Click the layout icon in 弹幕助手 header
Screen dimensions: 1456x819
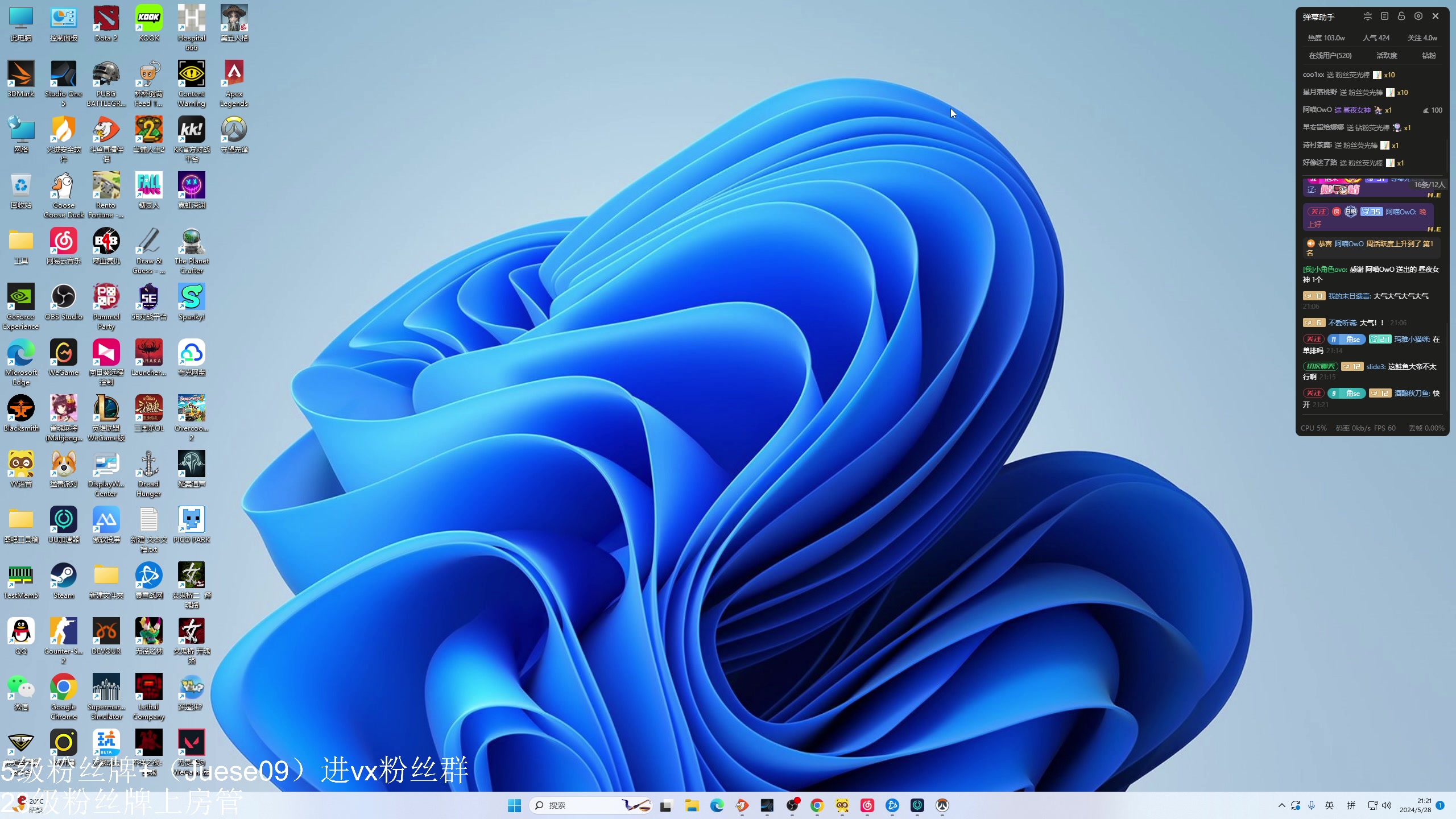(1384, 16)
